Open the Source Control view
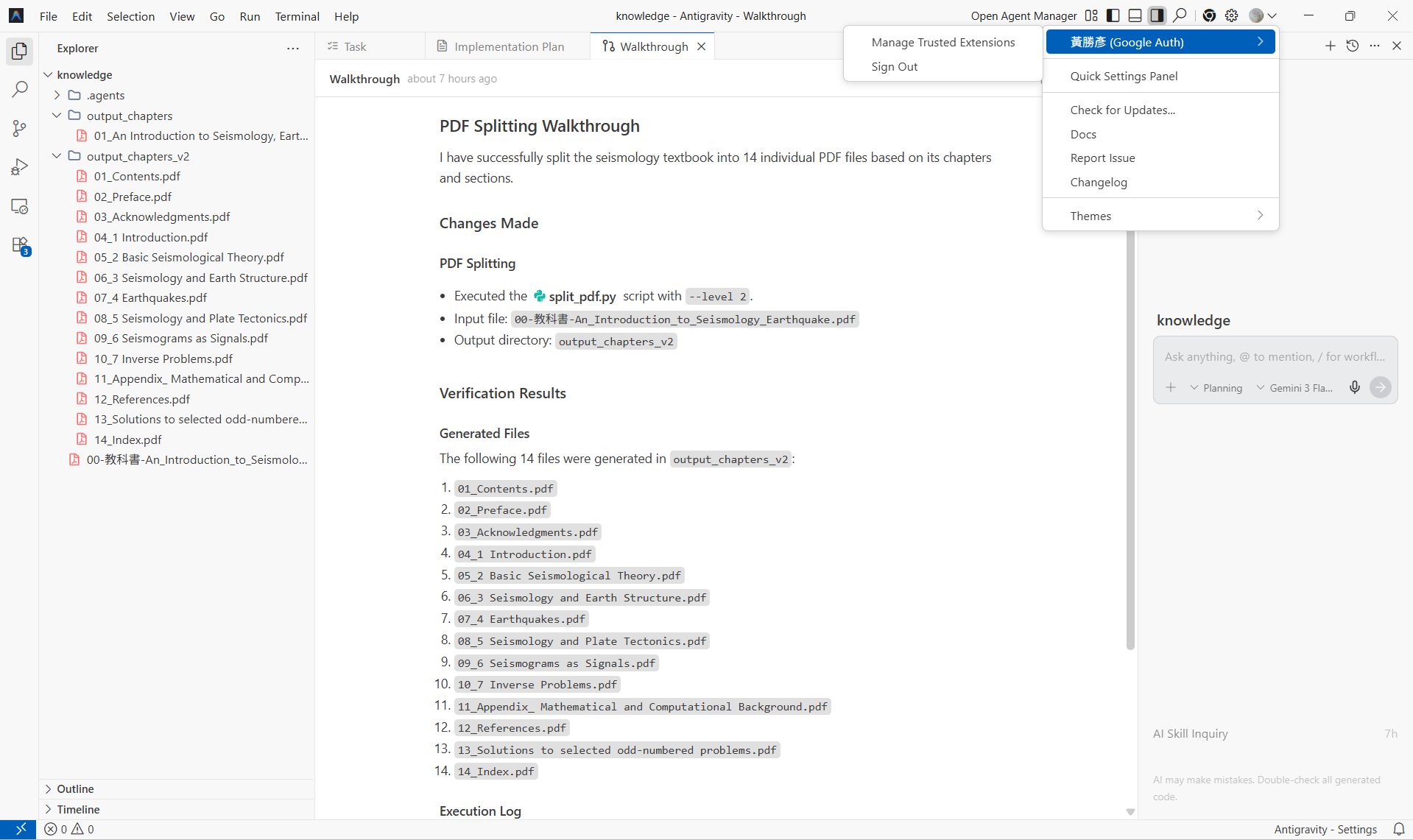Image resolution: width=1413 pixels, height=840 pixels. tap(20, 129)
